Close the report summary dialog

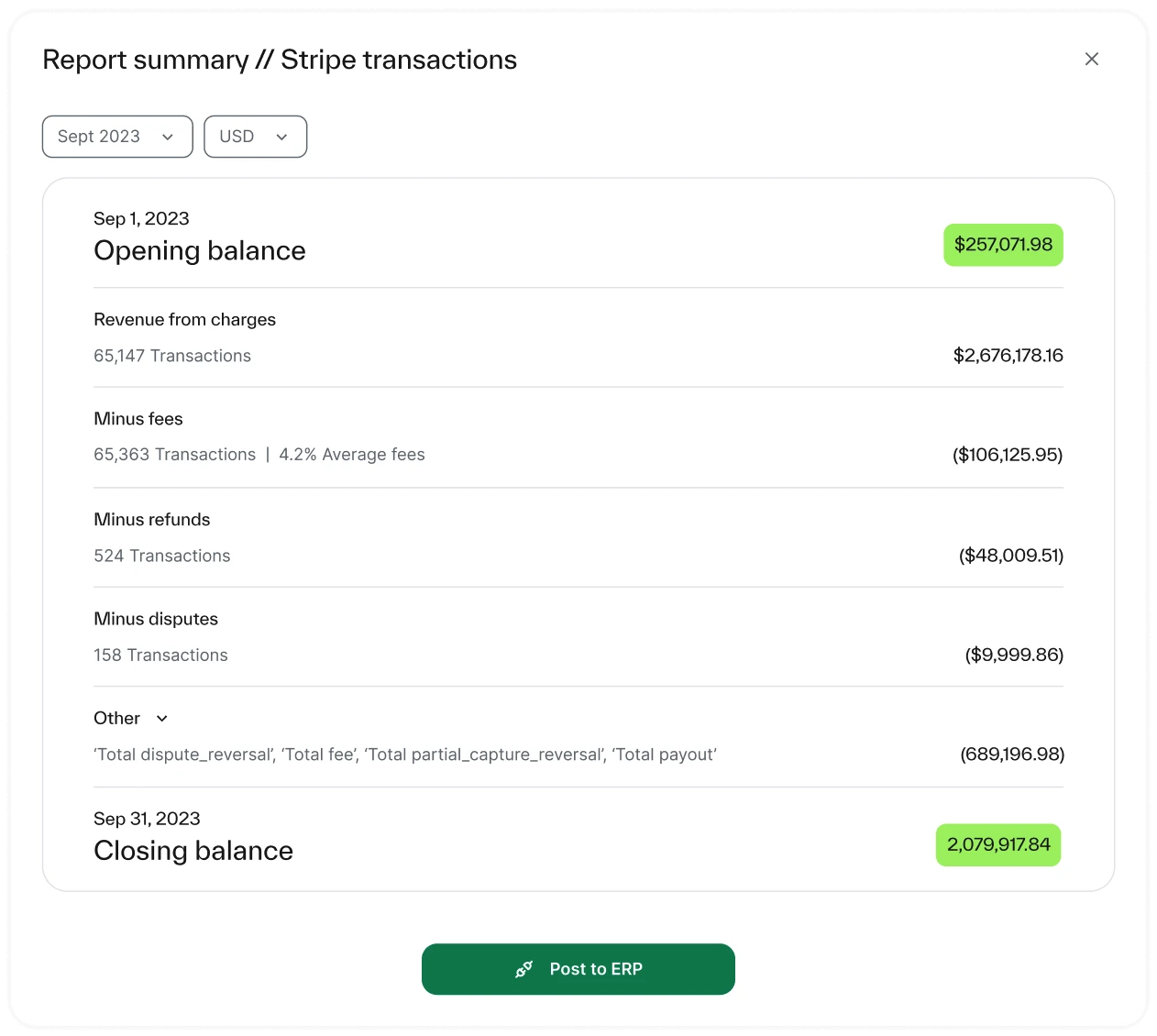1091,59
